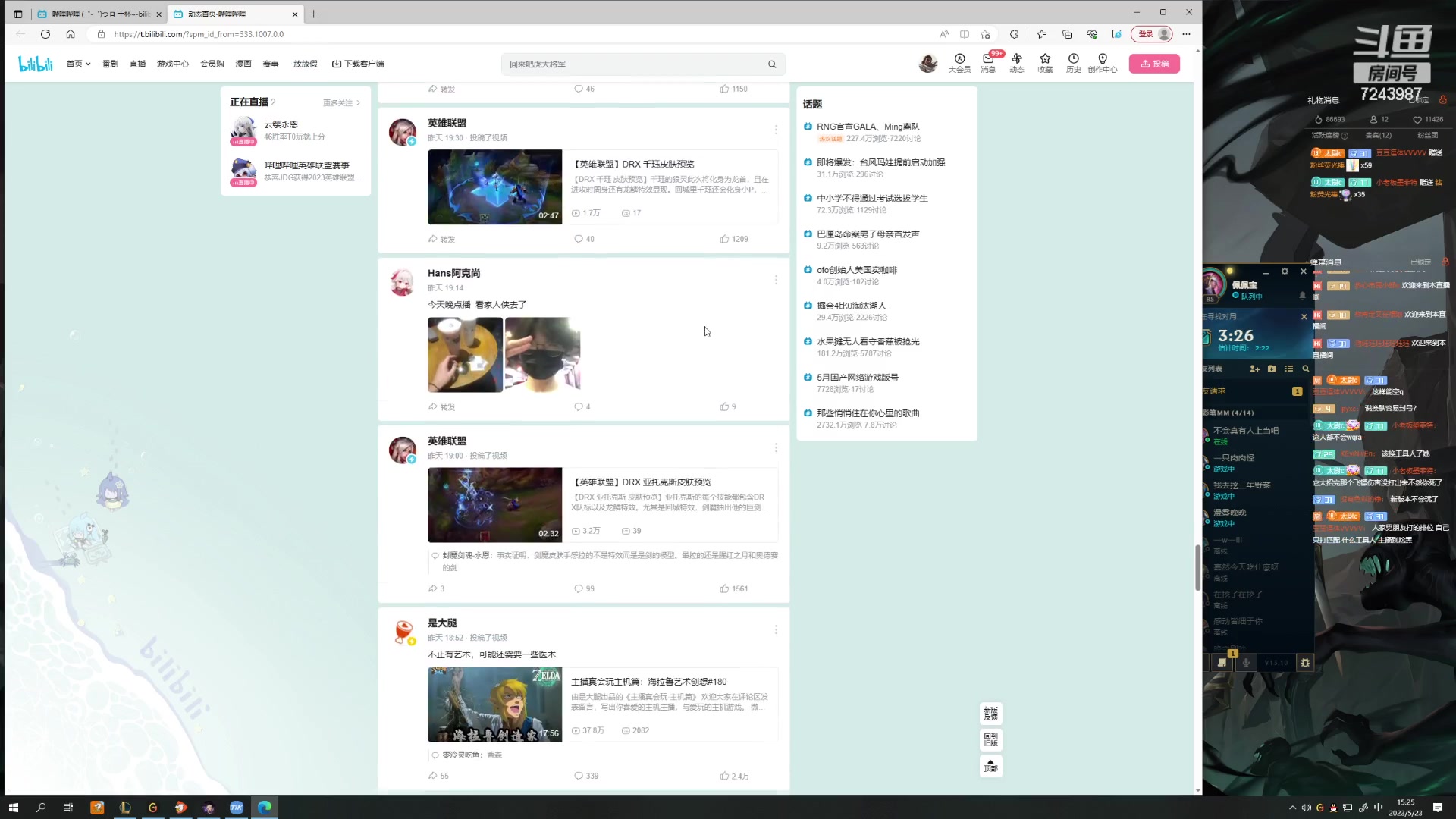Click the 投稿 upload button

click(x=1154, y=64)
